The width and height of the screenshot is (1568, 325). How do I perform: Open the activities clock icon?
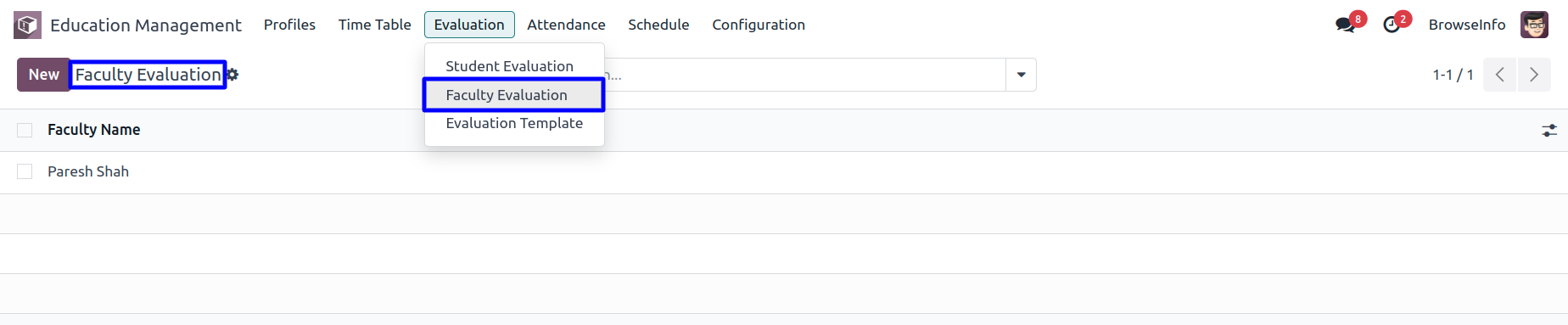coord(1391,25)
